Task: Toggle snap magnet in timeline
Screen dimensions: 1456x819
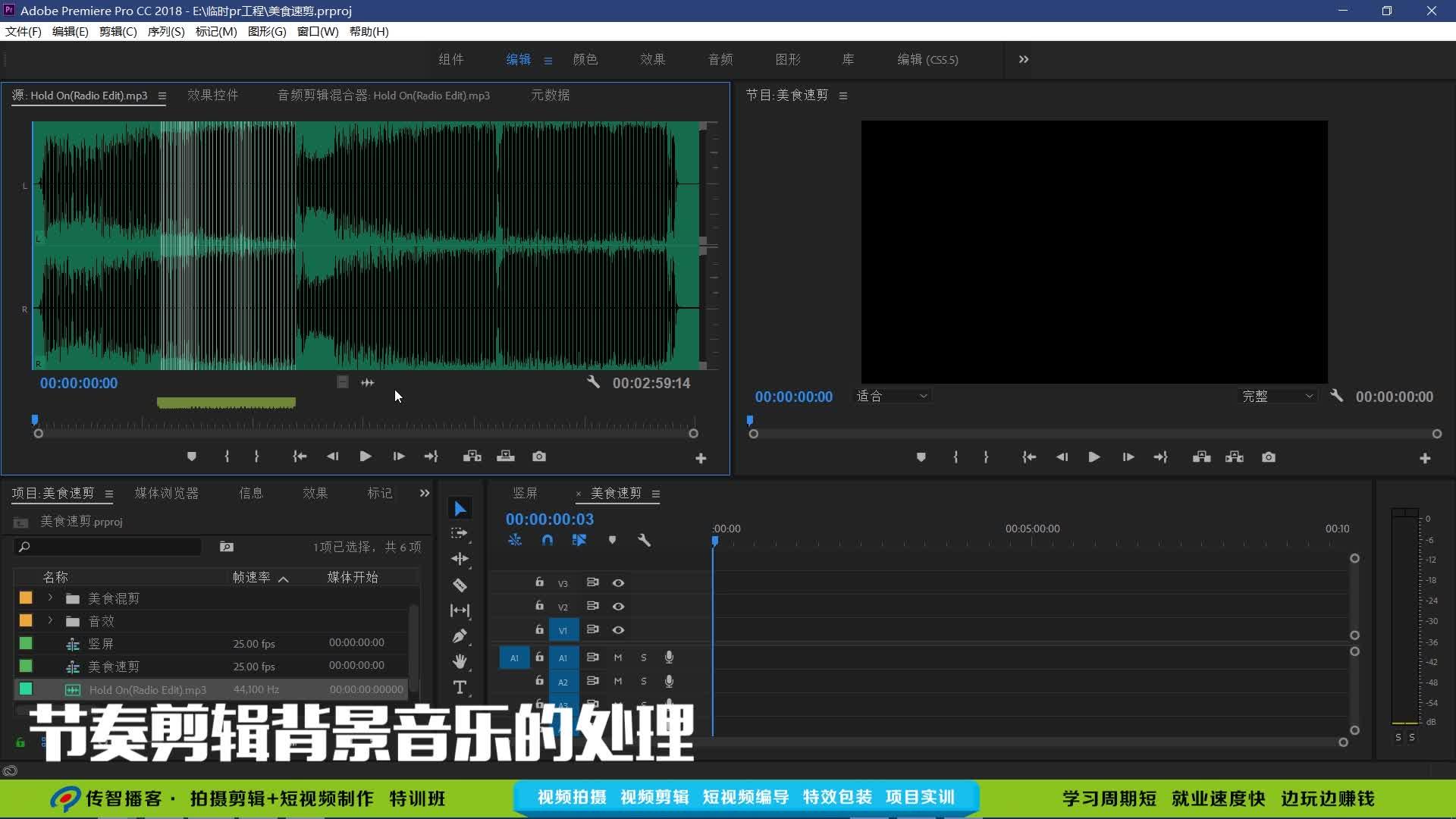Action: coord(548,540)
